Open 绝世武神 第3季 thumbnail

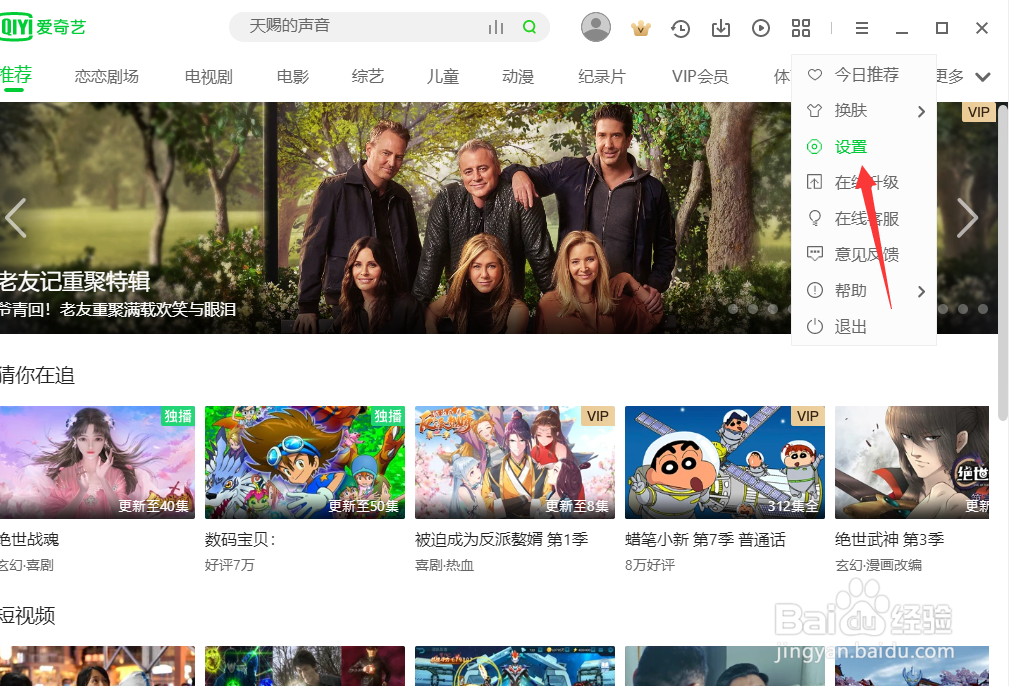pos(912,462)
